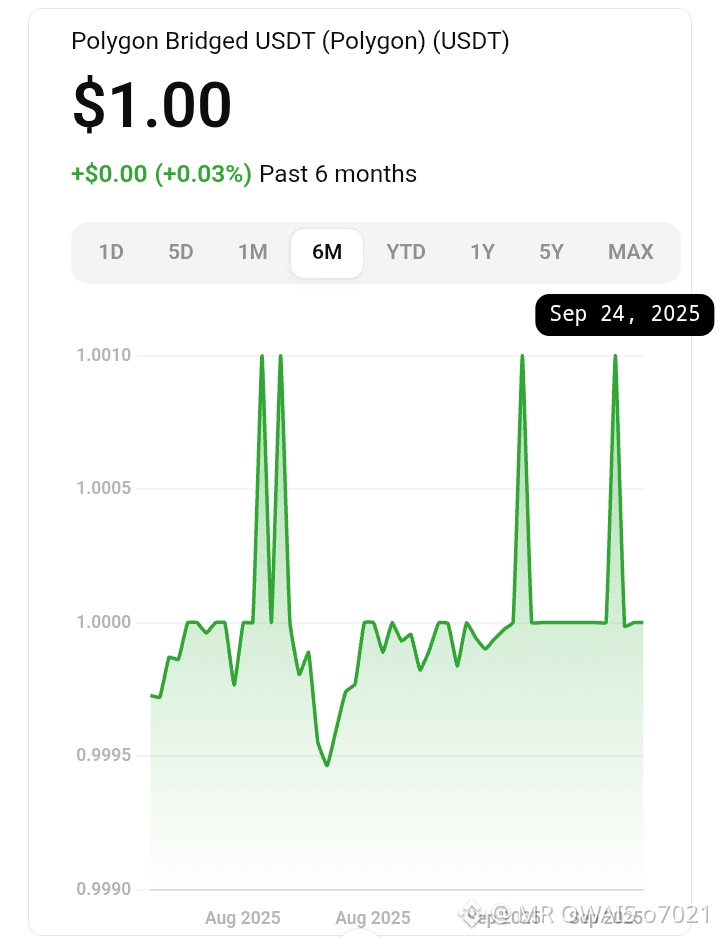Click the 0.9990 y-axis label

[104, 889]
